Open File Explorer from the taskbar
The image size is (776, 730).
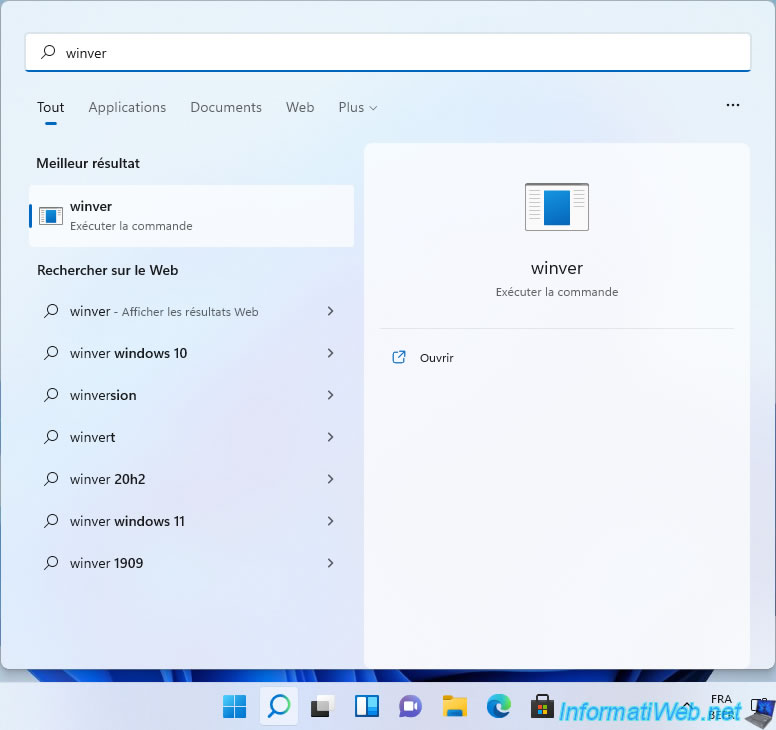[x=455, y=706]
